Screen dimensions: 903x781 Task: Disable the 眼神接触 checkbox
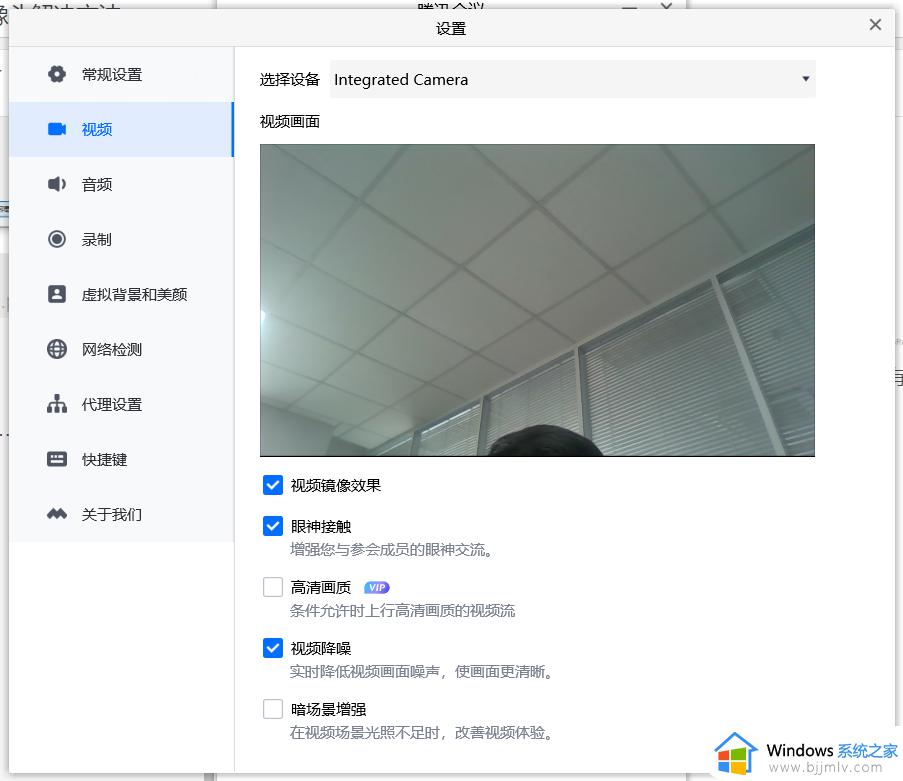tap(272, 526)
